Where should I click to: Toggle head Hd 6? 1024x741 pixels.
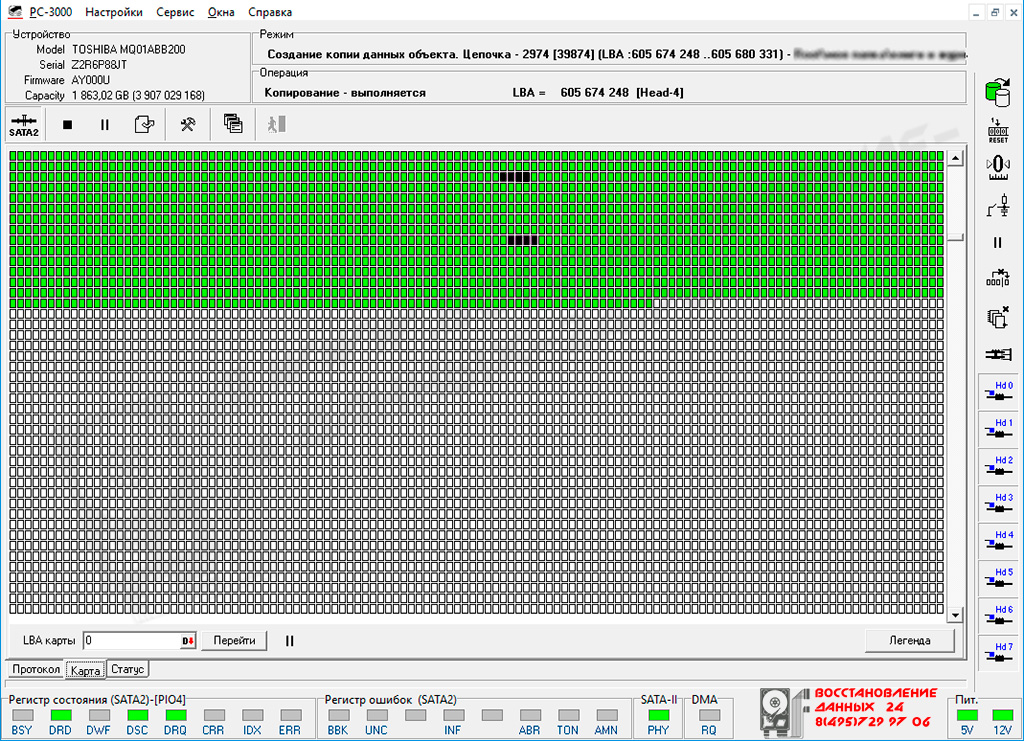(999, 615)
